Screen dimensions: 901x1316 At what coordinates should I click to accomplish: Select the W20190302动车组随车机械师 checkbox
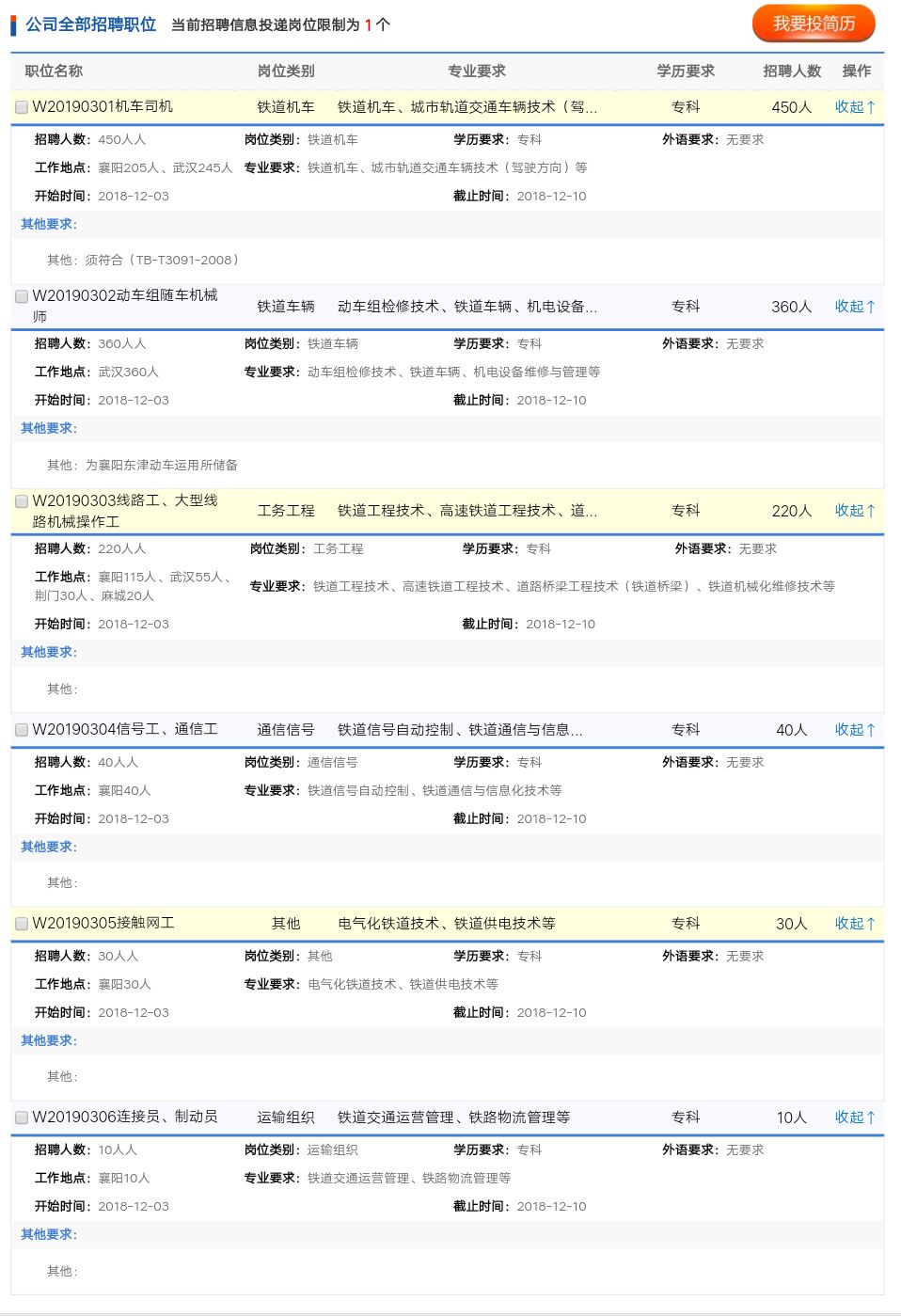22,296
